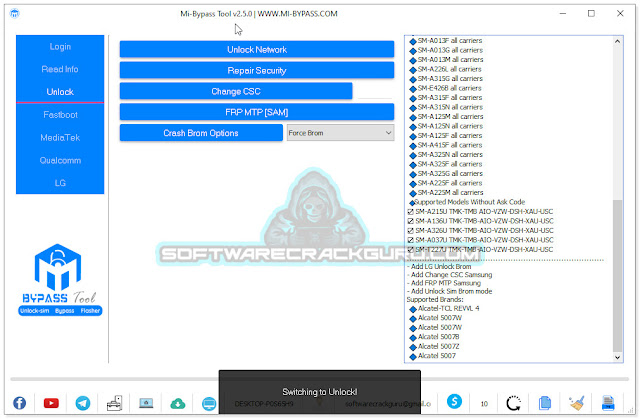Select the SM-A325N all carriers row

[446, 155]
